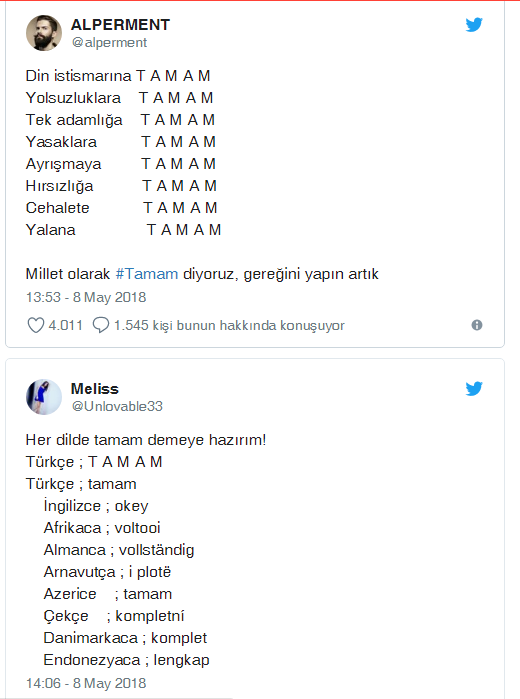
Task: Click the 'Endonezyaca ; lengkap' line
Action: click(126, 660)
